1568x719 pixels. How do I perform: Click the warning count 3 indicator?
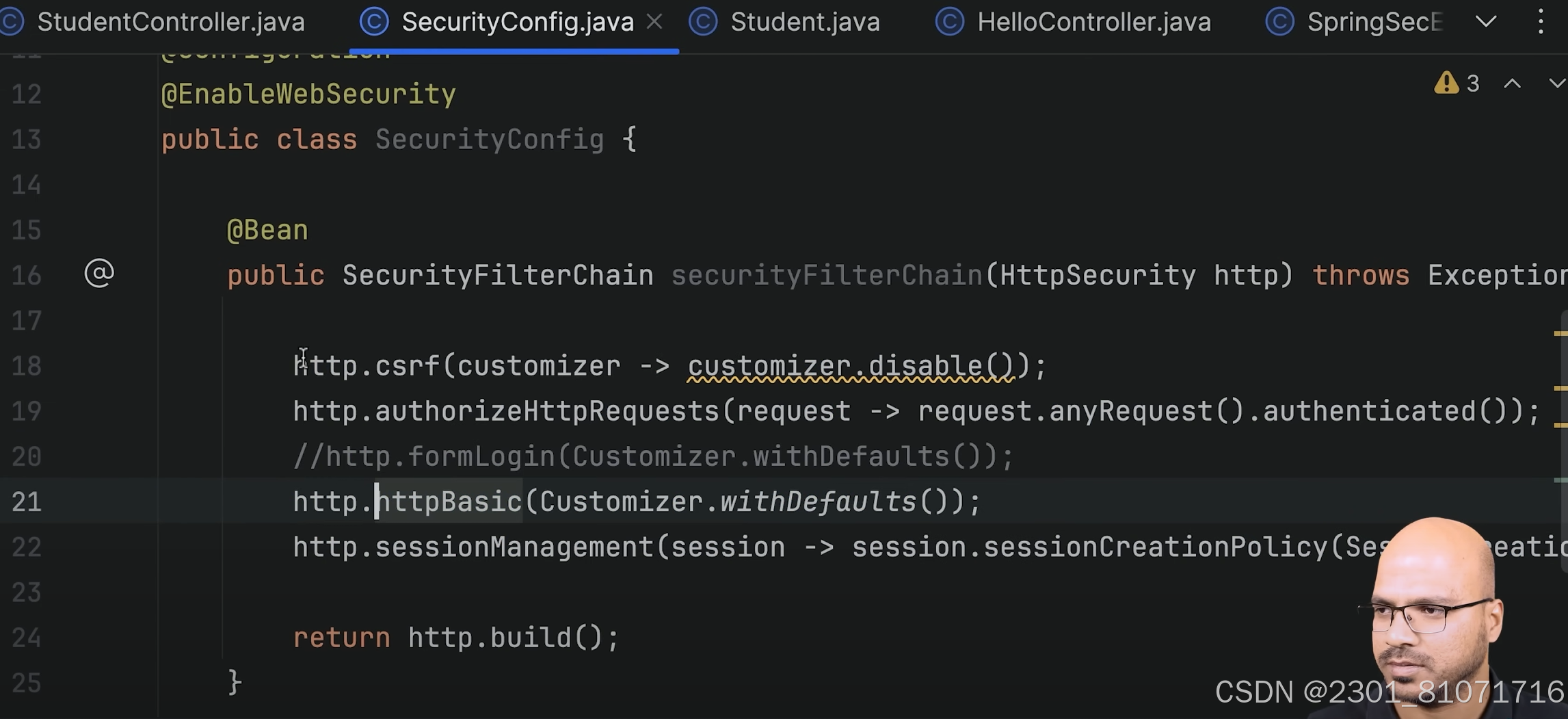1472,83
